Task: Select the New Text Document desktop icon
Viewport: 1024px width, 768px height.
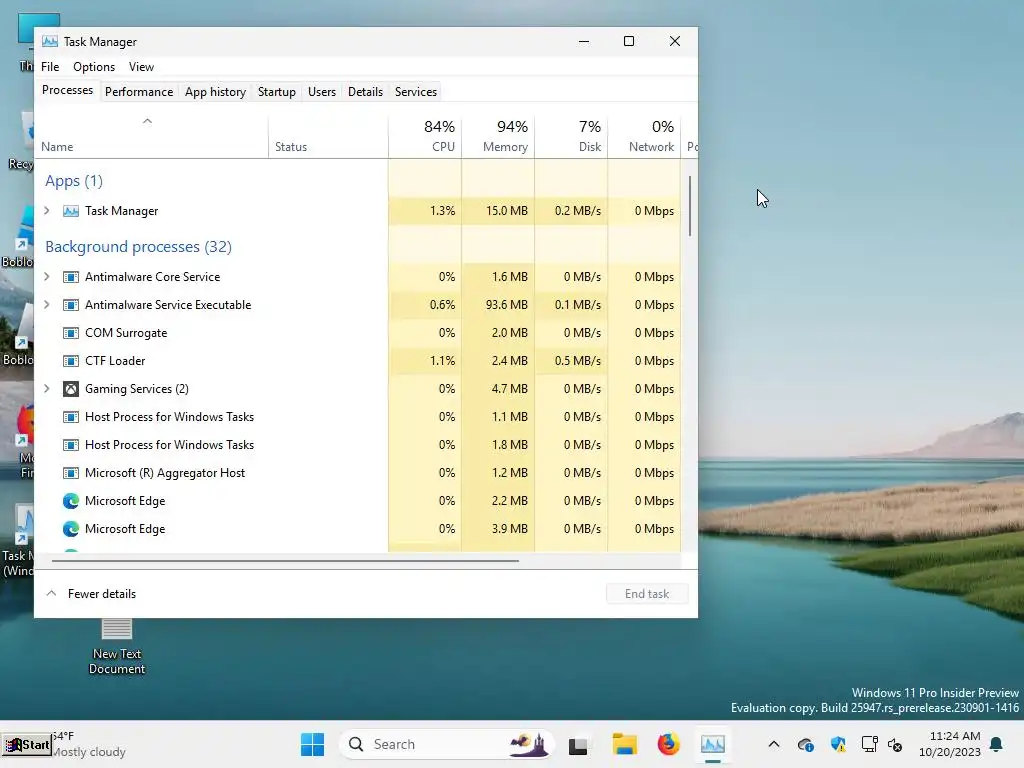Action: (117, 645)
